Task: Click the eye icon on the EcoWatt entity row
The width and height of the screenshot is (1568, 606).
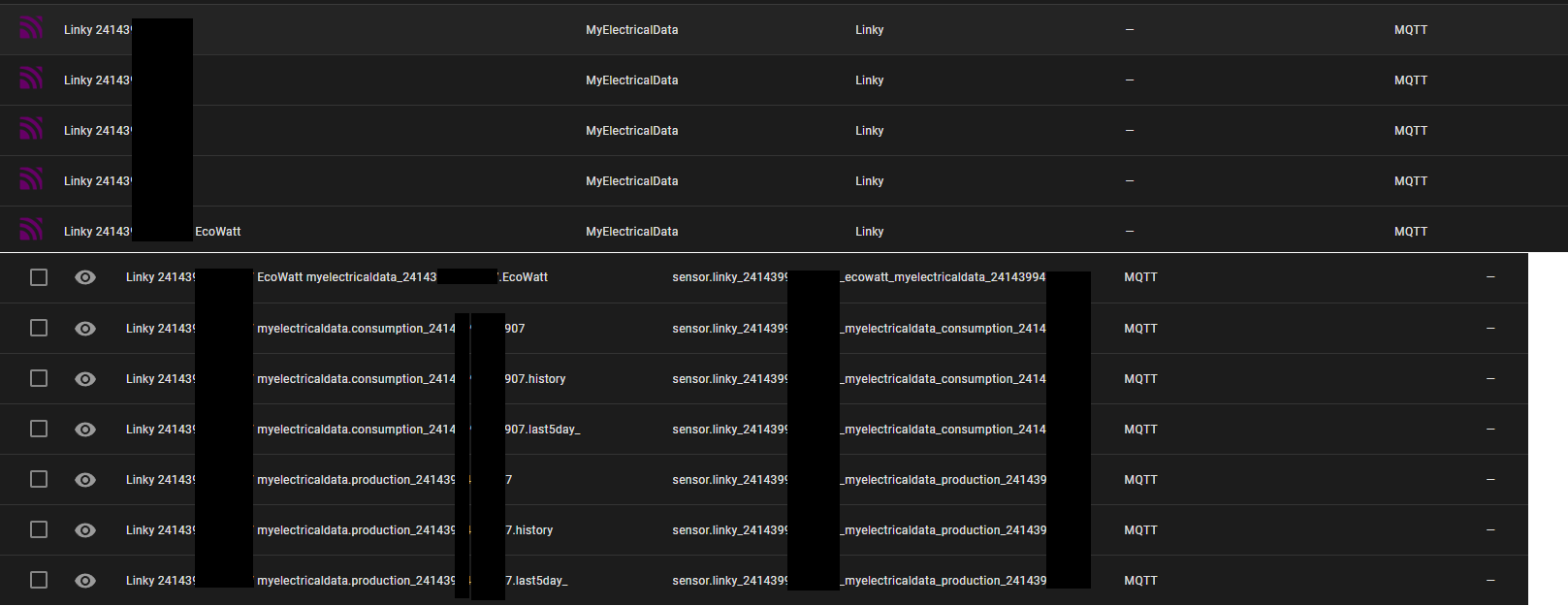Action: [85, 277]
